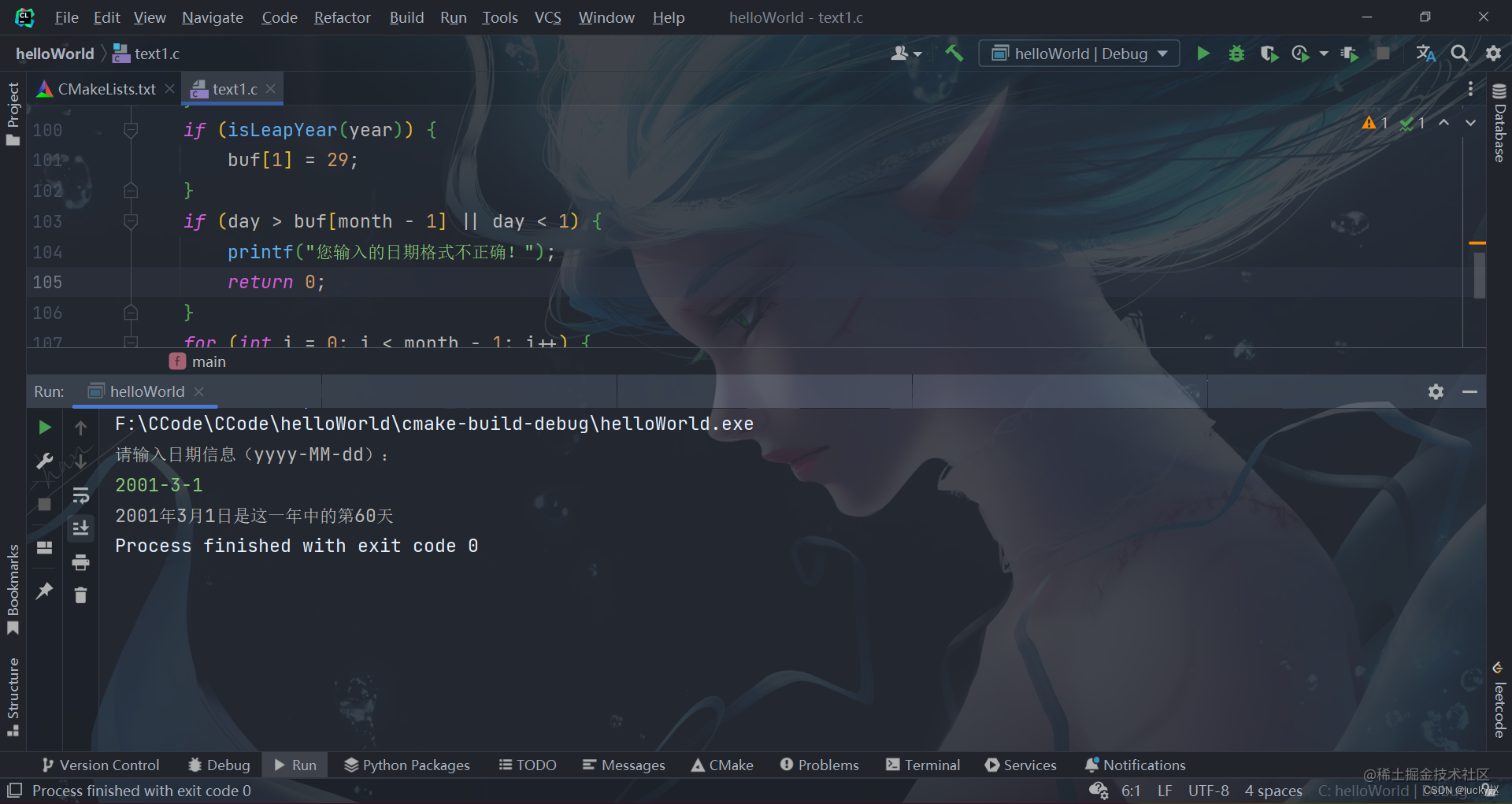Open the VCS menu

(x=547, y=17)
